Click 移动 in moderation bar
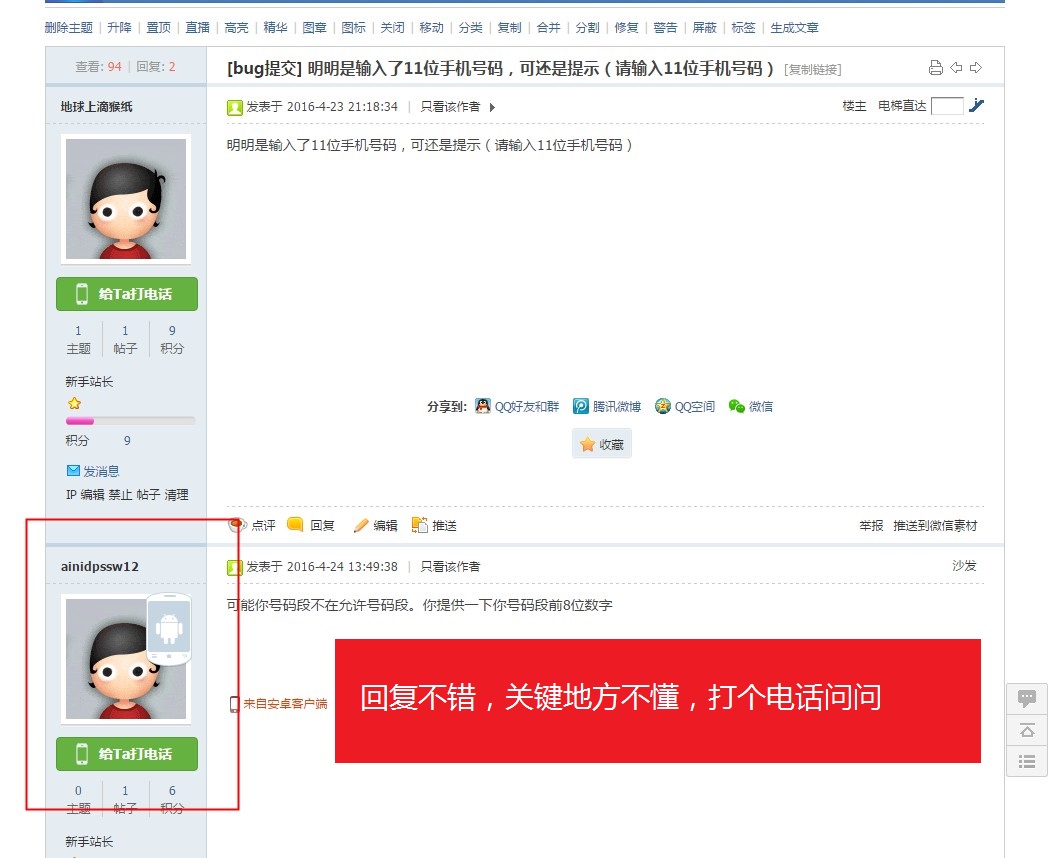Screen dimensions: 1048x858 (431, 27)
